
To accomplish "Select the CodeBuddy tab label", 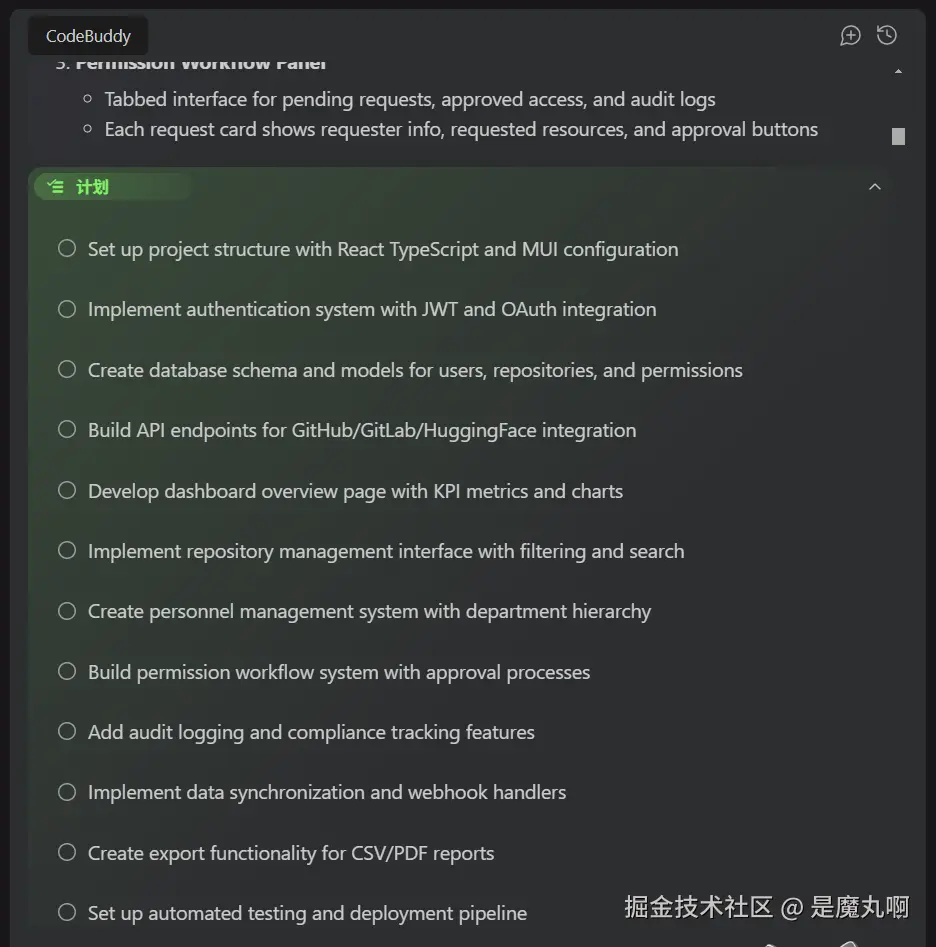I will coord(88,36).
